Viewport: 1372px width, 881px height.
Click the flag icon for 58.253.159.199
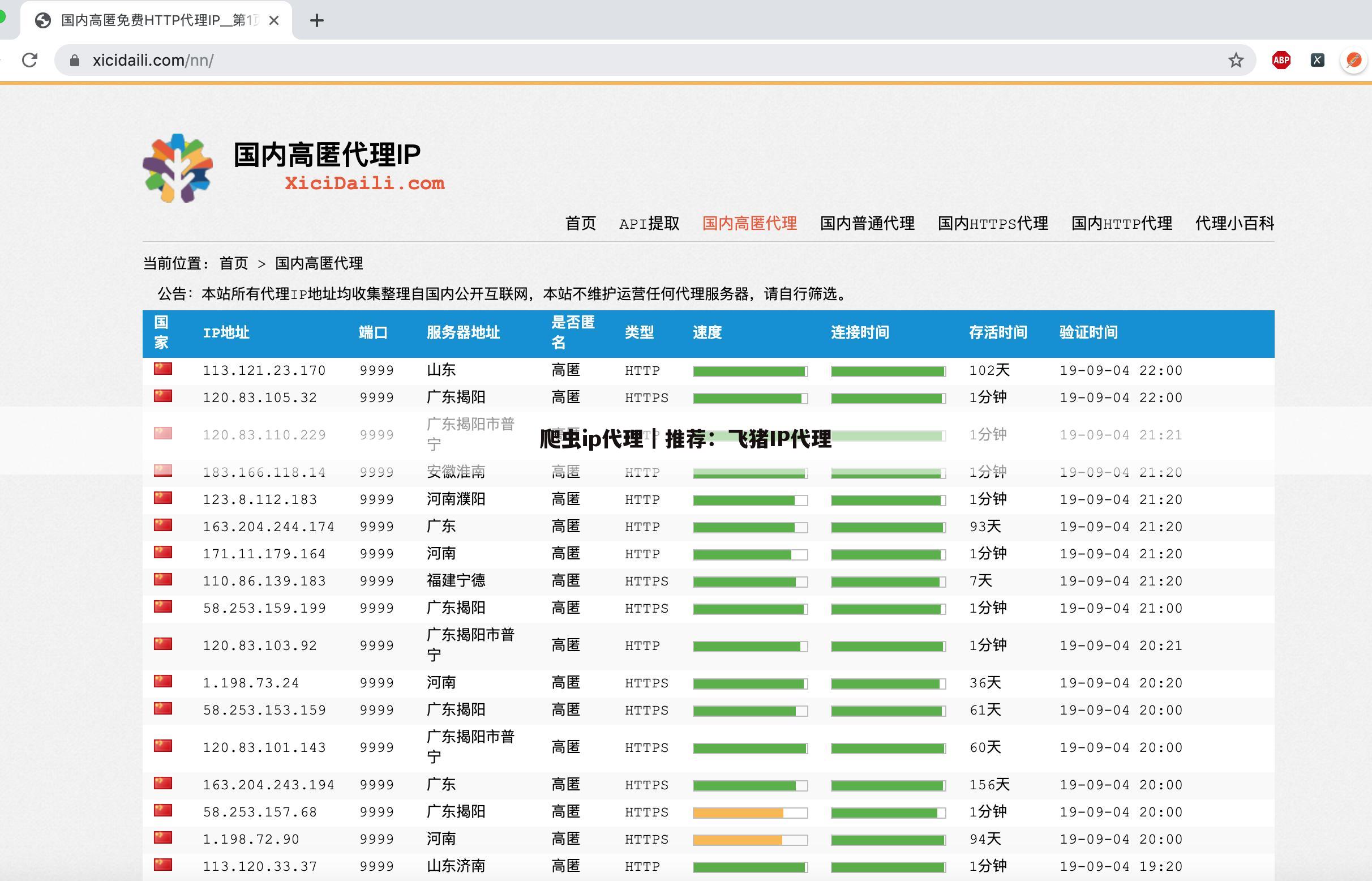coord(163,606)
